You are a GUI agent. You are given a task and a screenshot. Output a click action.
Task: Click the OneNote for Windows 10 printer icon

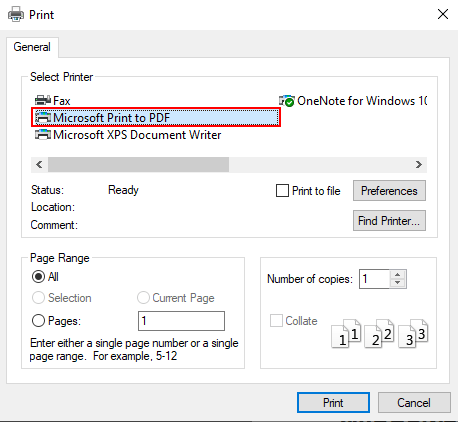click(287, 101)
